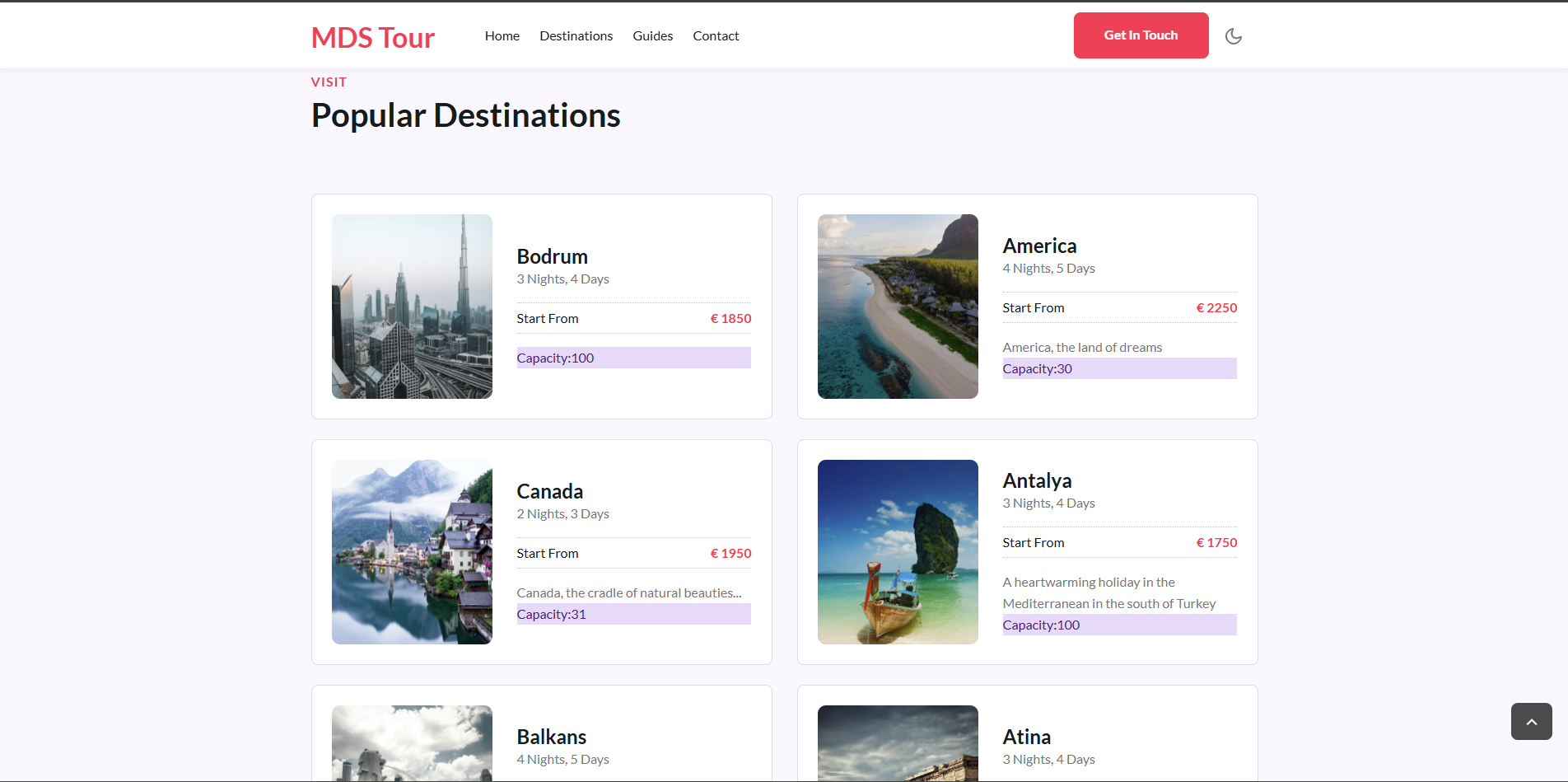Select the Atina destination title
Screen dimensions: 1568x782
tap(1027, 737)
